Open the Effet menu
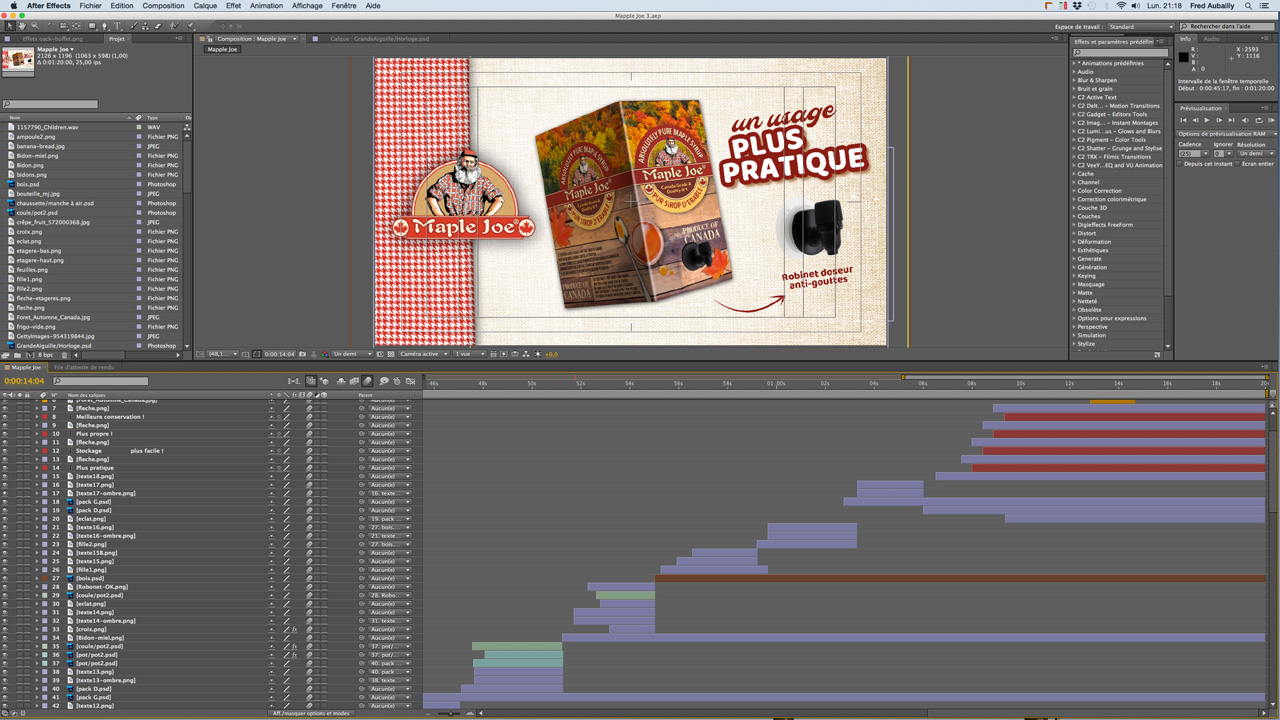 pyautogui.click(x=233, y=5)
